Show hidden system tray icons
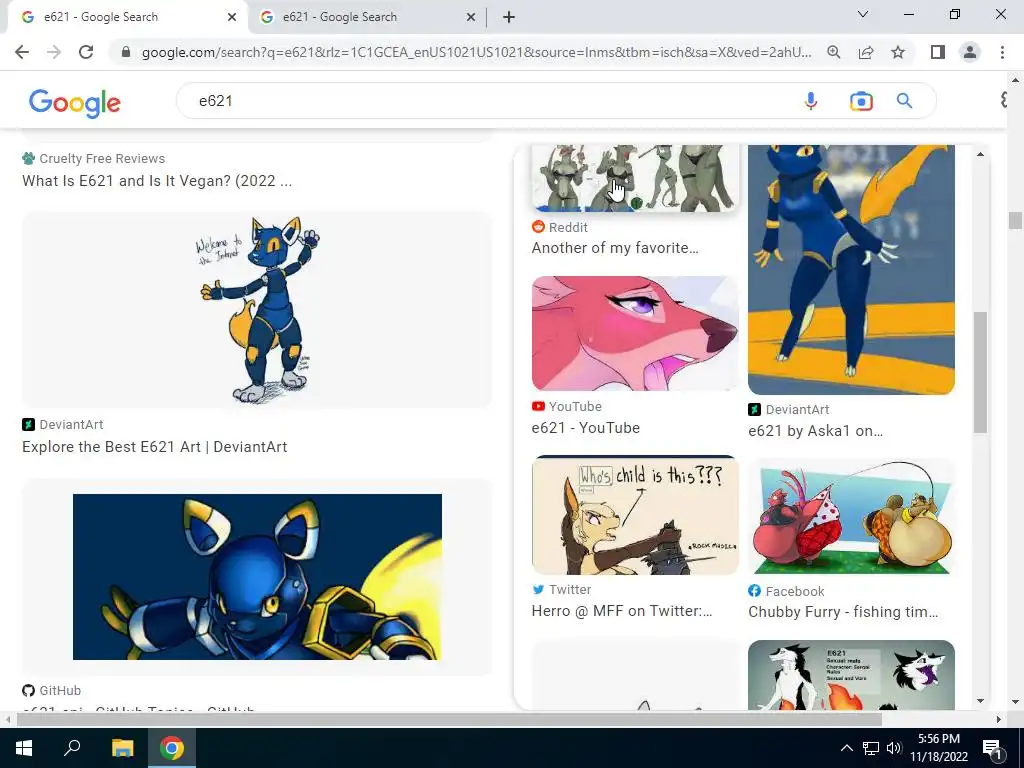Viewport: 1024px width, 768px height. coord(846,748)
